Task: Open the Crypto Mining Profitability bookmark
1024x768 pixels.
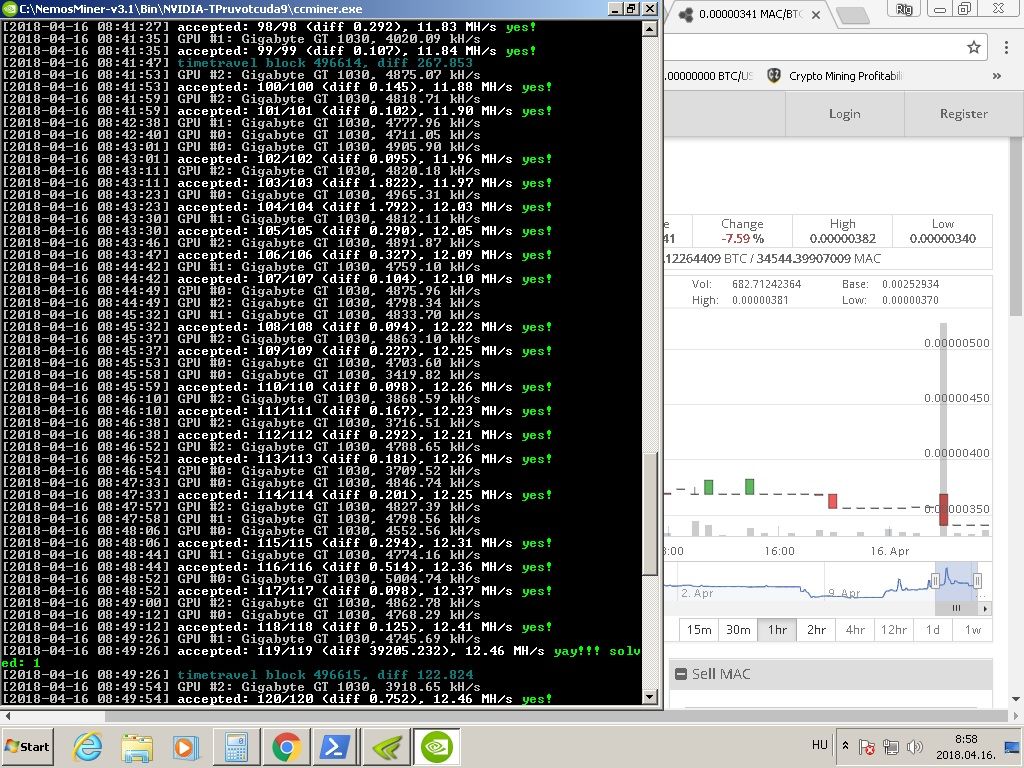Action: click(x=835, y=76)
